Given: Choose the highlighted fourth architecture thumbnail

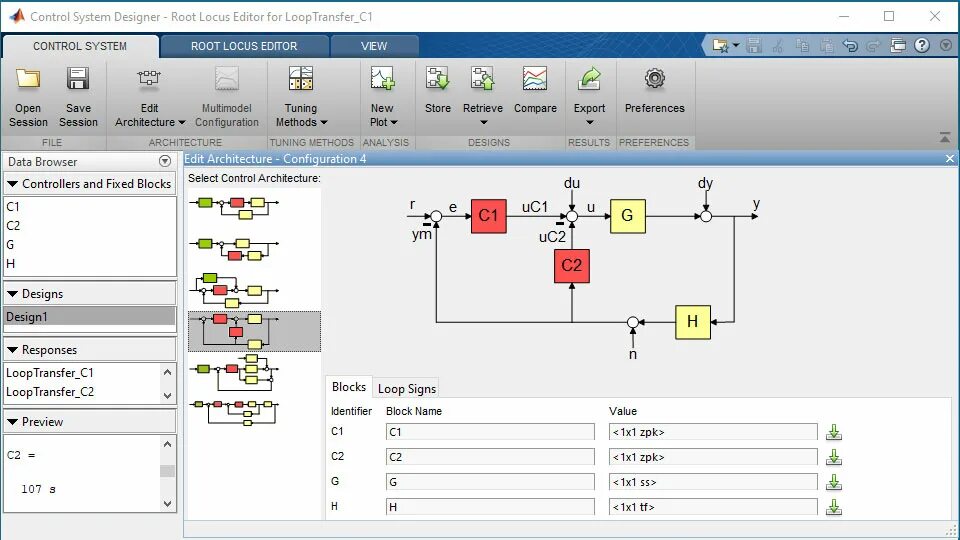Looking at the screenshot, I should click(254, 331).
